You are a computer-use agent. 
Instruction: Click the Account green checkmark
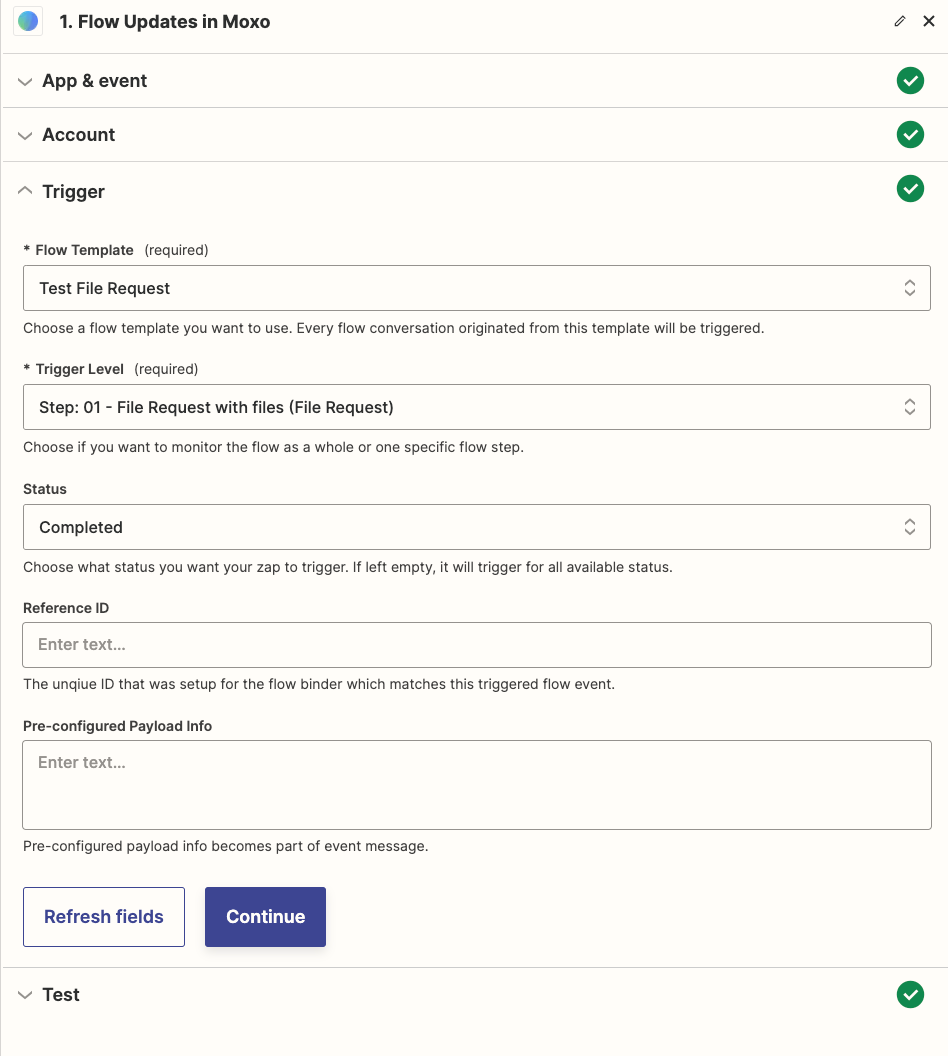910,135
